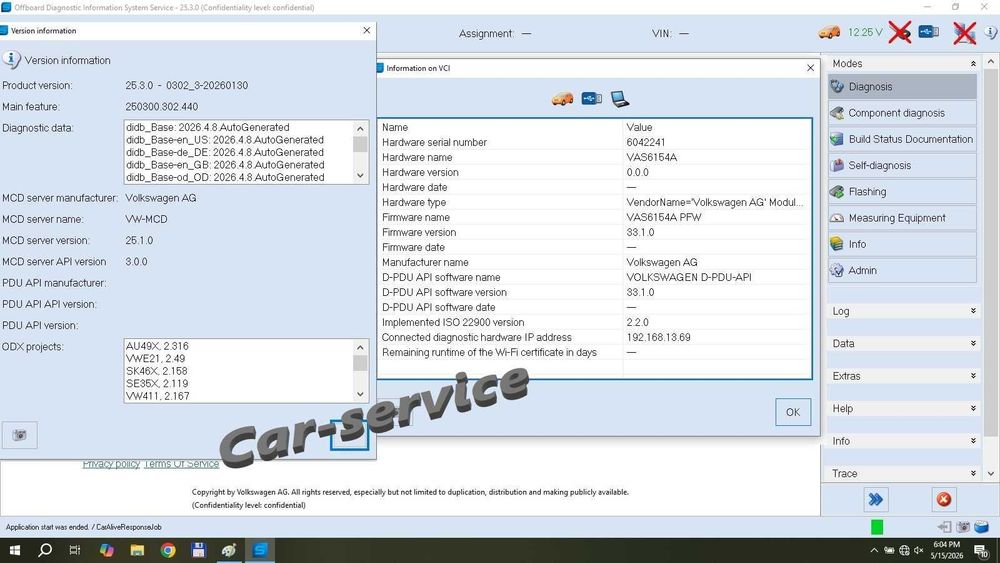Click the vehicle icon in VCI dialog
The height and width of the screenshot is (563, 1000).
[x=562, y=99]
